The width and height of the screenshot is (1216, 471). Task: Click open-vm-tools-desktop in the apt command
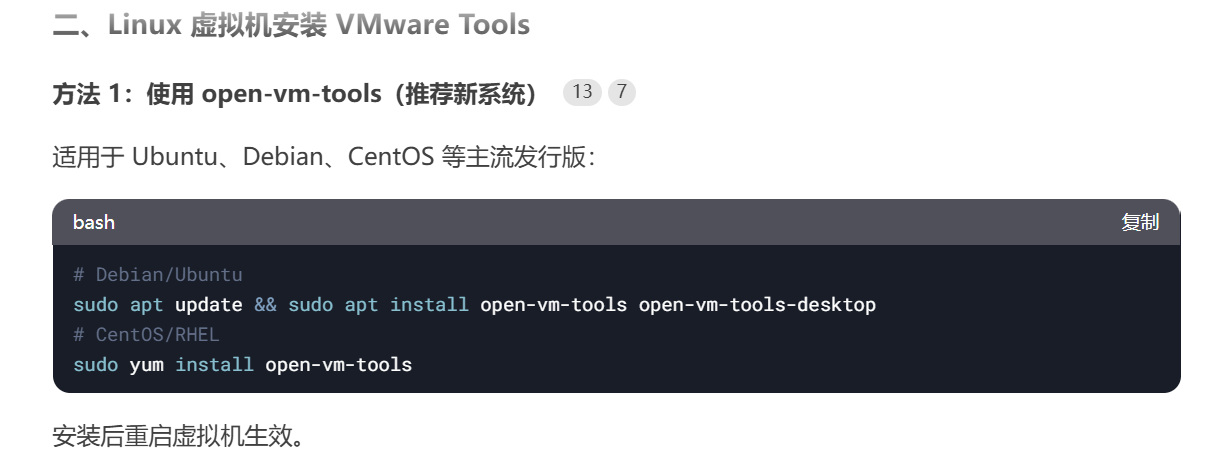[x=757, y=304]
